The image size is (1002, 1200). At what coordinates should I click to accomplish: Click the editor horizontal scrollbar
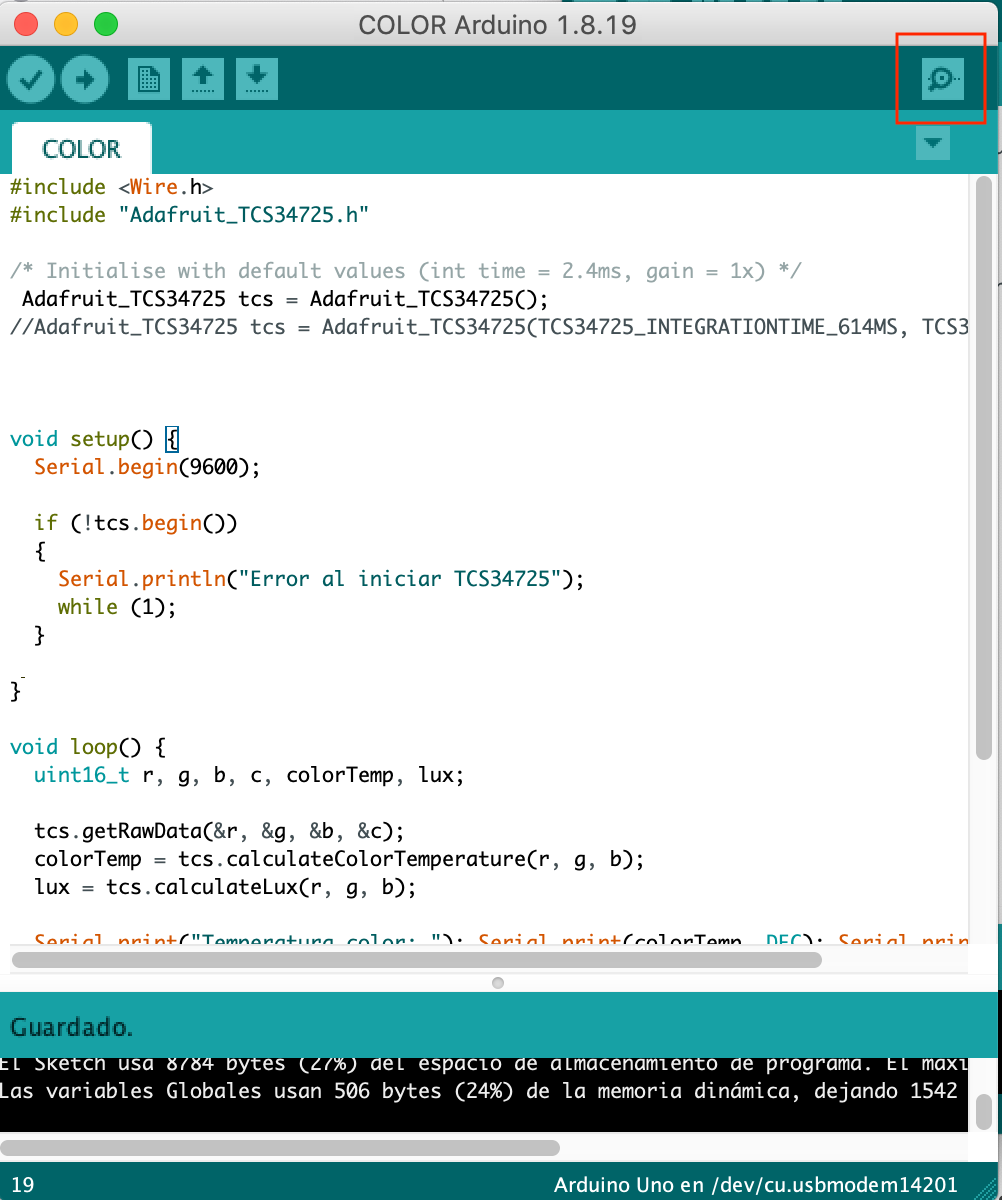click(x=416, y=960)
